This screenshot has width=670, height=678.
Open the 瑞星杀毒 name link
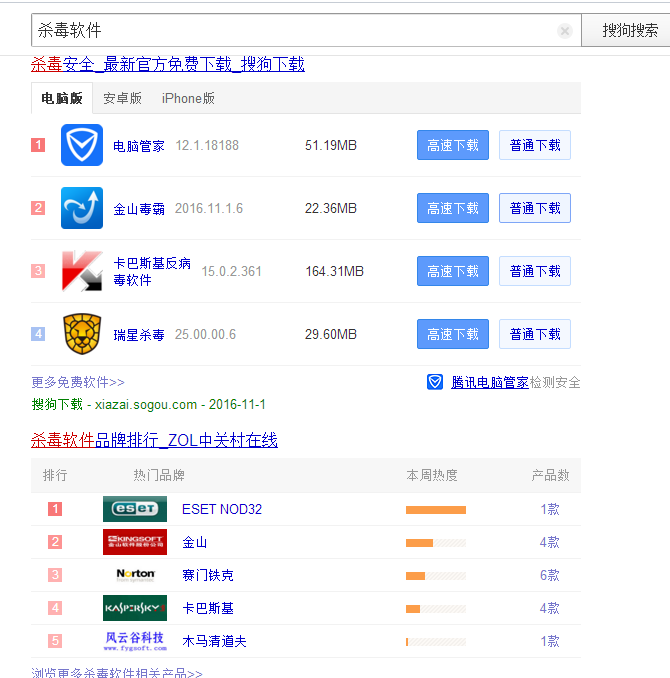point(139,335)
